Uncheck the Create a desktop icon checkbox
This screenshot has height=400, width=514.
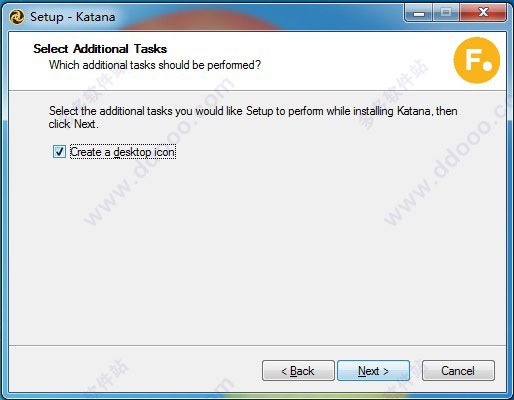pos(59,152)
